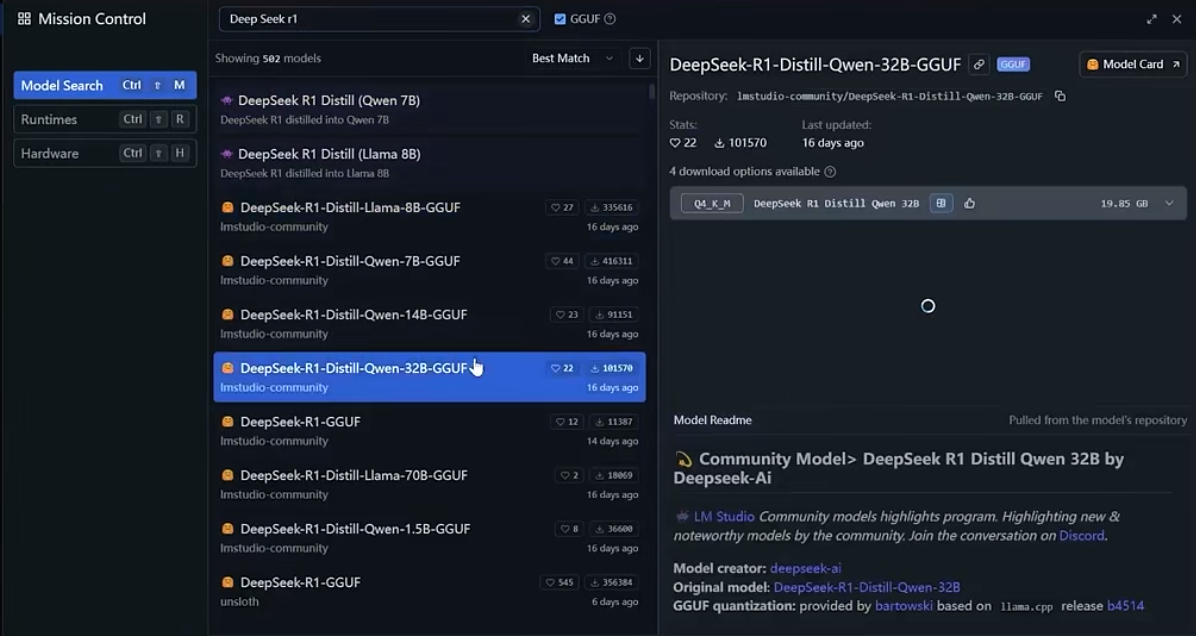Open the Best Match sort dropdown
Screen dimensions: 1196x636
point(572,59)
